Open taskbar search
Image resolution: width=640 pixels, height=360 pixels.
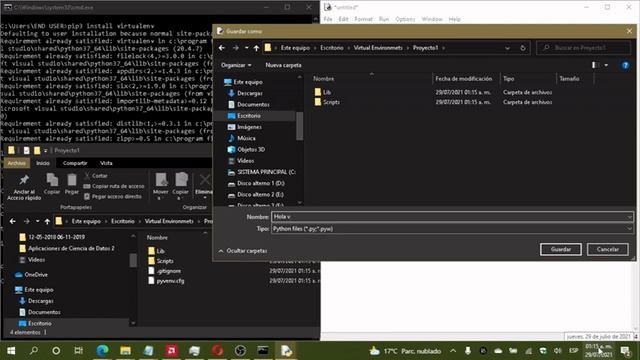point(34,351)
